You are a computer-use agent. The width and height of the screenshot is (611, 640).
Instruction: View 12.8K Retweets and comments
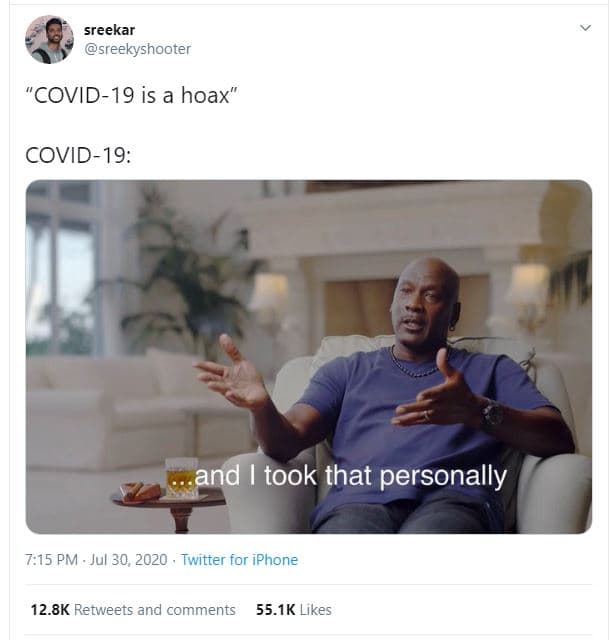(x=133, y=610)
